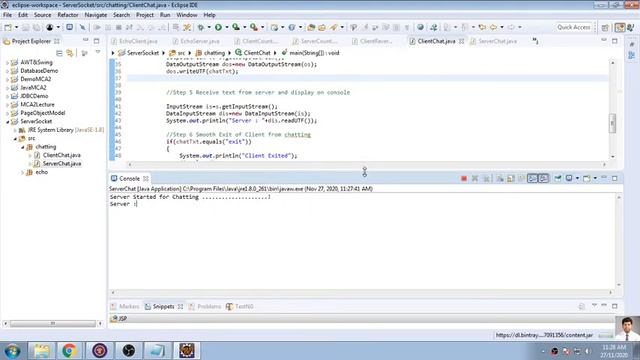Toggle Show Console on standard output change
This screenshot has height=360, width=640.
point(532,178)
